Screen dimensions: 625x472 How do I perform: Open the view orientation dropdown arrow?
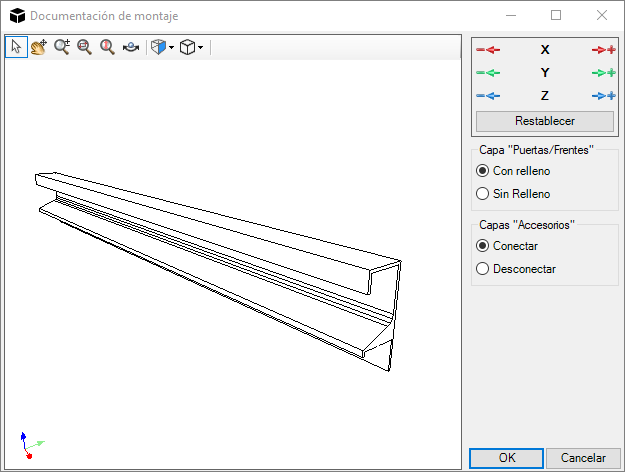click(x=200, y=47)
